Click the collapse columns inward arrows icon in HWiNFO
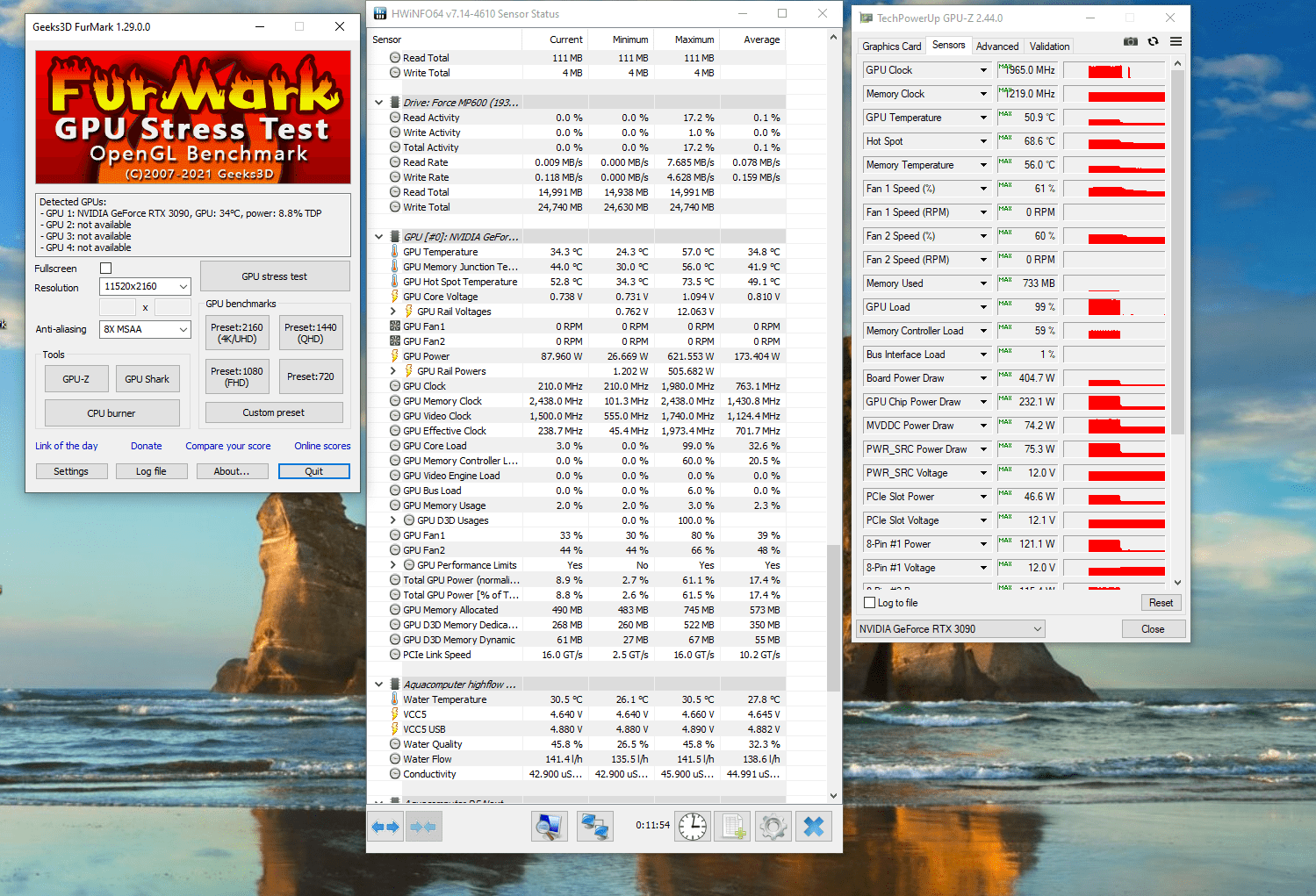1316x896 pixels. 423,827
